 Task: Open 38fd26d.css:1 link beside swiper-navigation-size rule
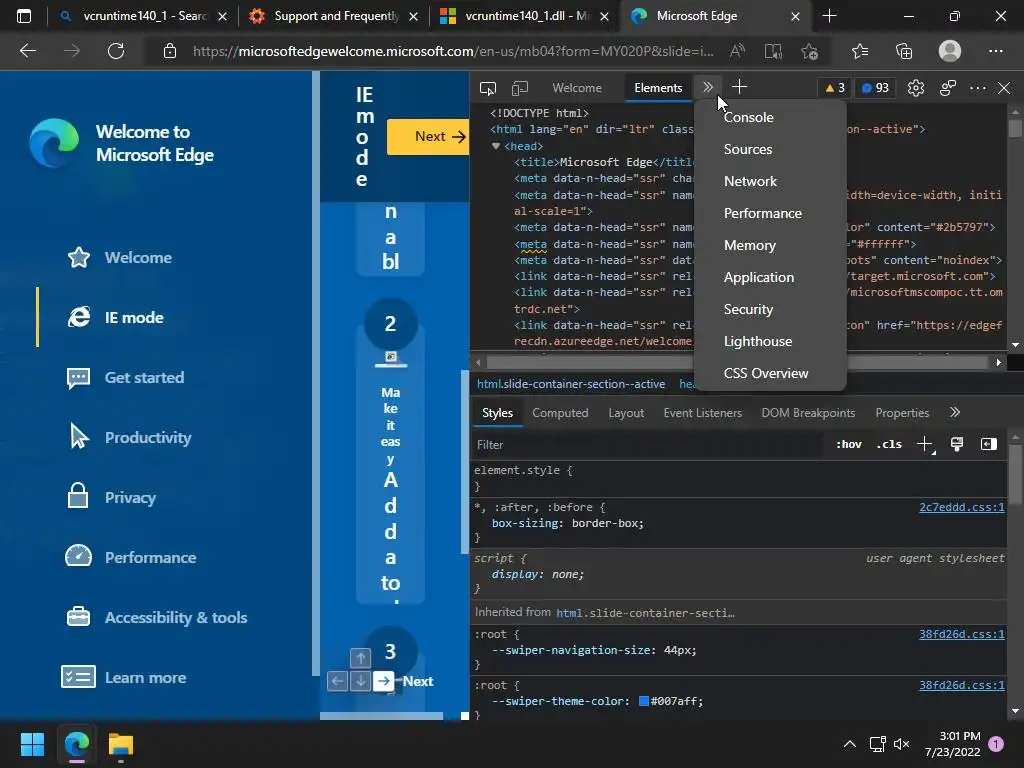coord(961,634)
